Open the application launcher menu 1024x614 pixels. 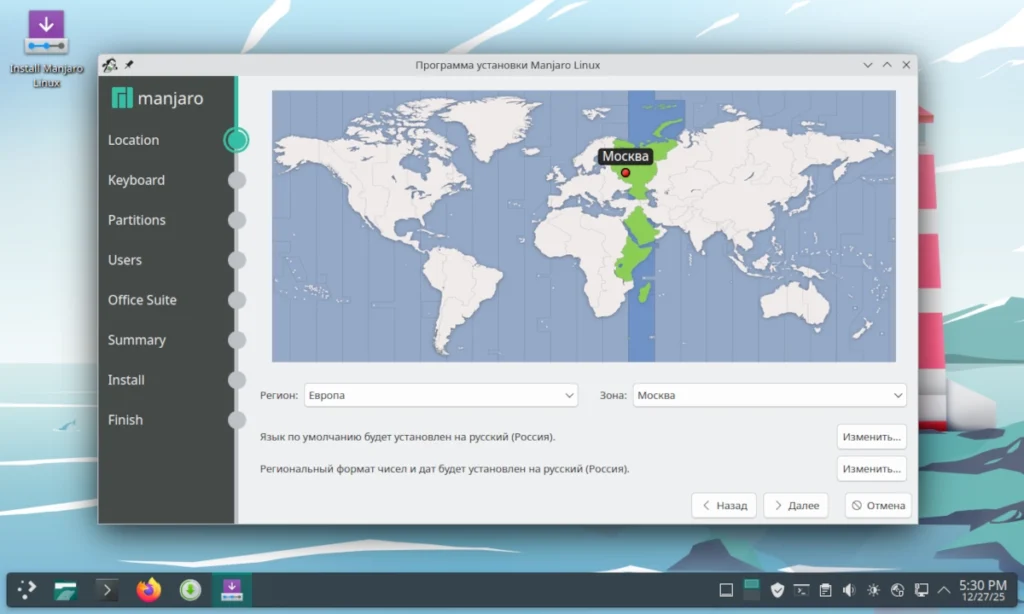(x=27, y=590)
